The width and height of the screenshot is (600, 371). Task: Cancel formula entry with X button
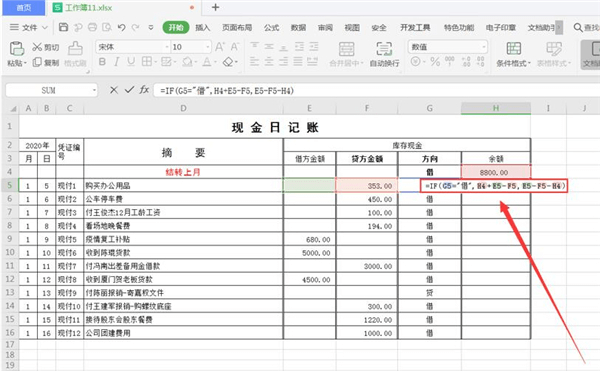(114, 90)
